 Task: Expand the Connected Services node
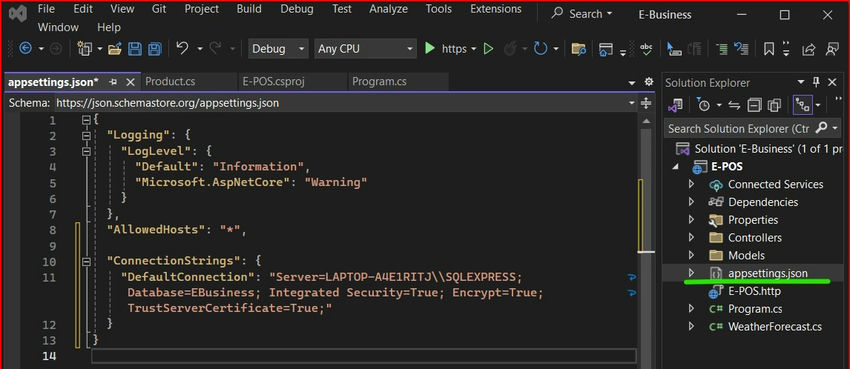691,184
